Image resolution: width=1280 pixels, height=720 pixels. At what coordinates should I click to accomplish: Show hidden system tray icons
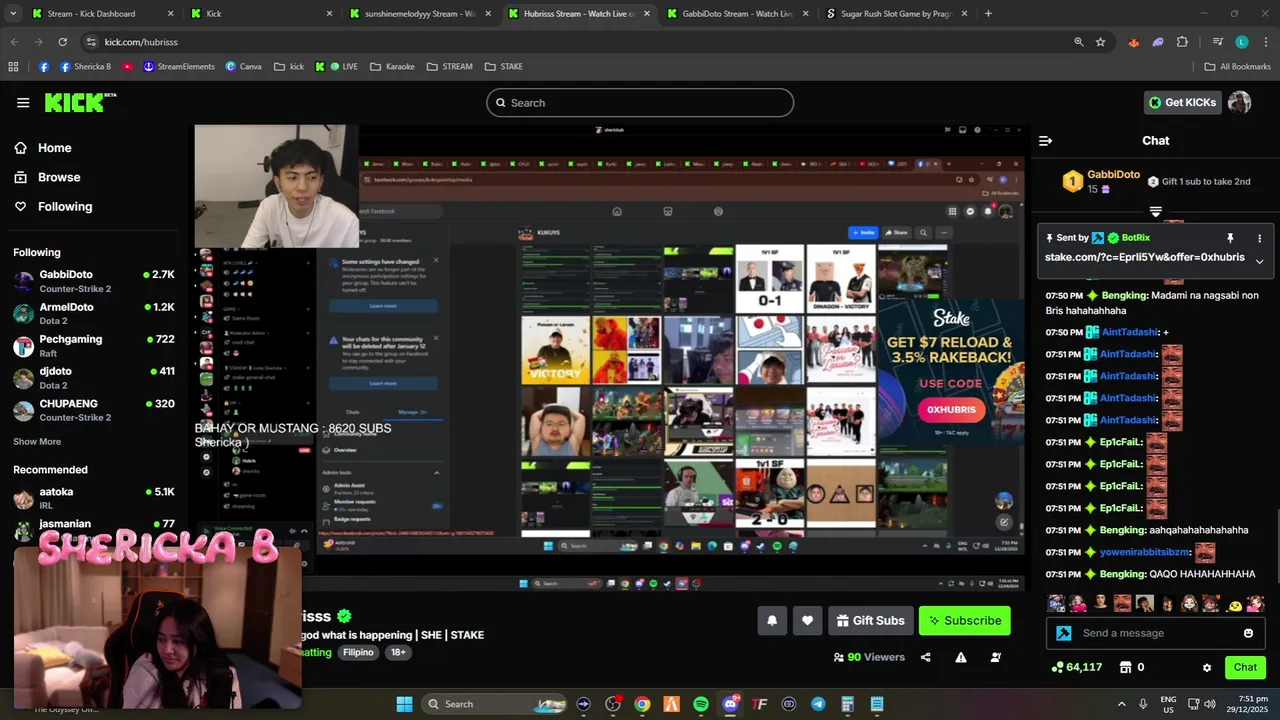point(1121,704)
